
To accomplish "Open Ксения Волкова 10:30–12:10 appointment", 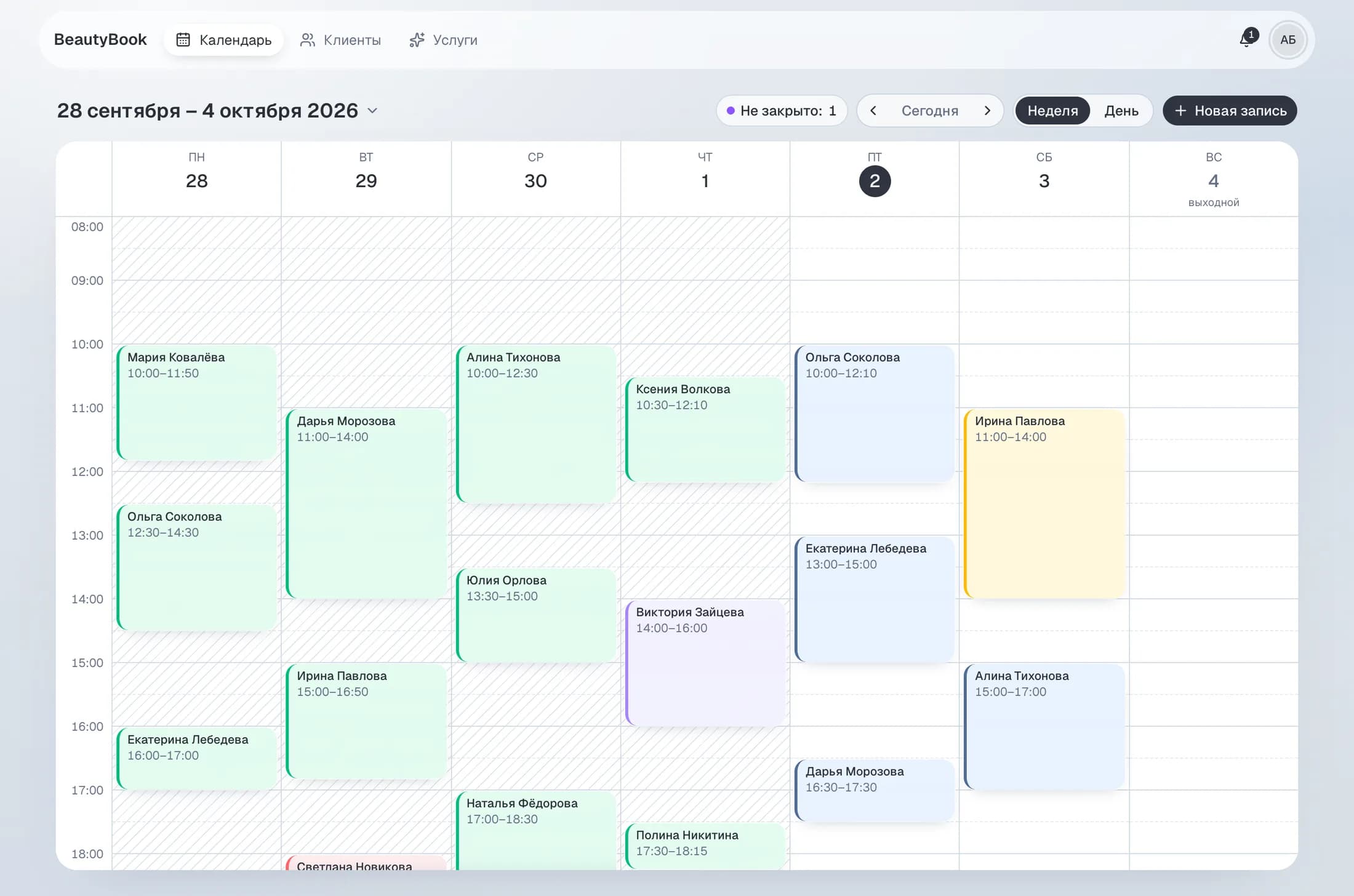I will click(705, 430).
